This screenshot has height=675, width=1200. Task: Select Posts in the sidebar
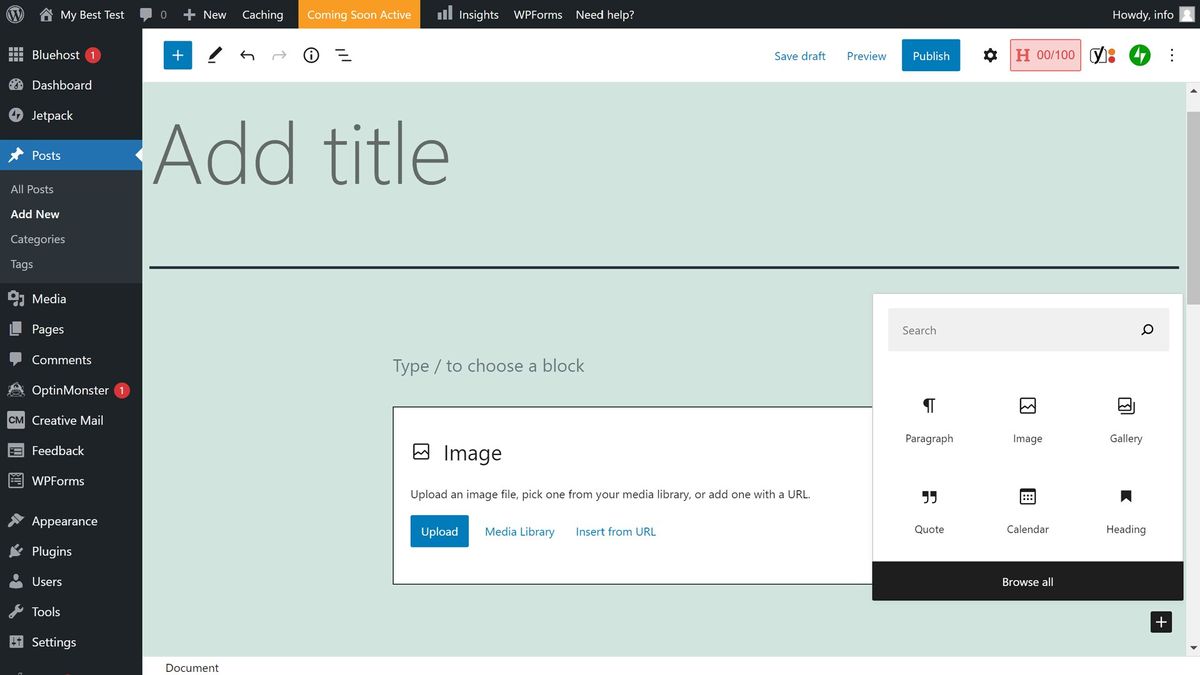click(71, 155)
